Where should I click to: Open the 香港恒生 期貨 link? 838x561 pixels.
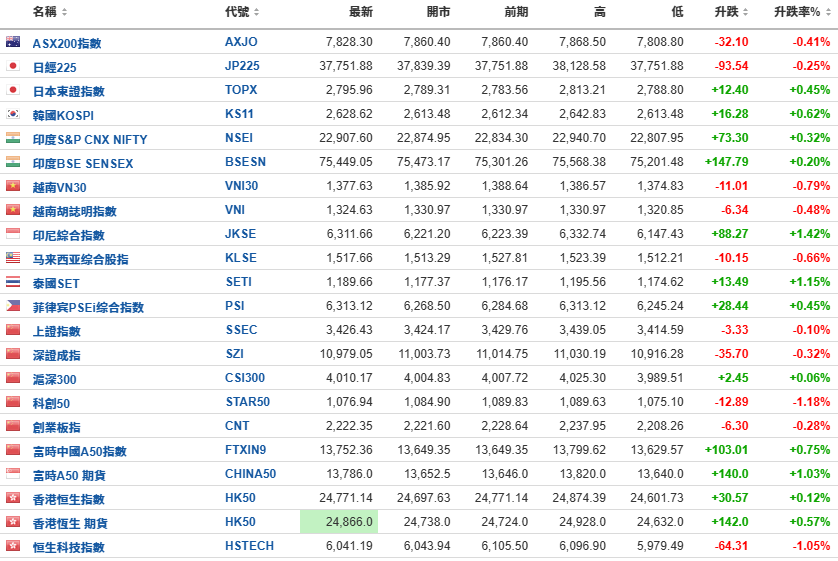click(70, 524)
